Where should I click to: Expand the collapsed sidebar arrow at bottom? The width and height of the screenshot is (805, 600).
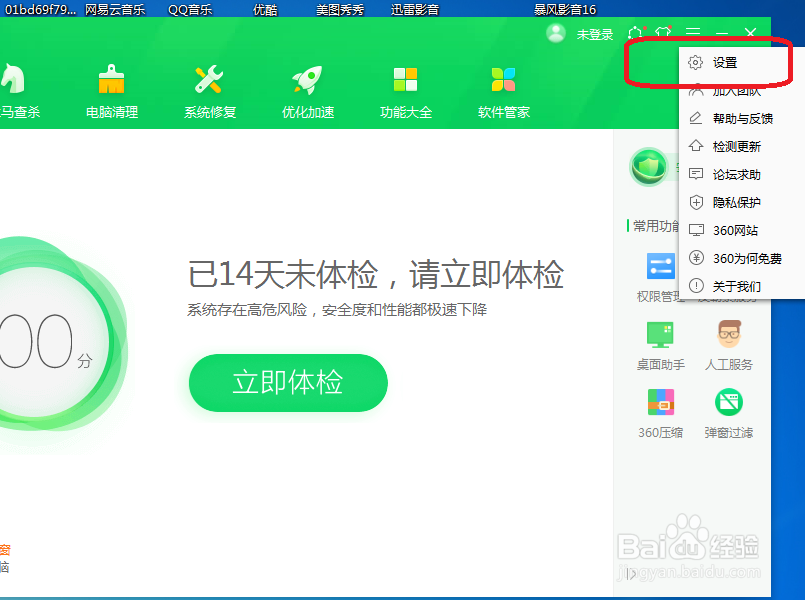tap(631, 574)
